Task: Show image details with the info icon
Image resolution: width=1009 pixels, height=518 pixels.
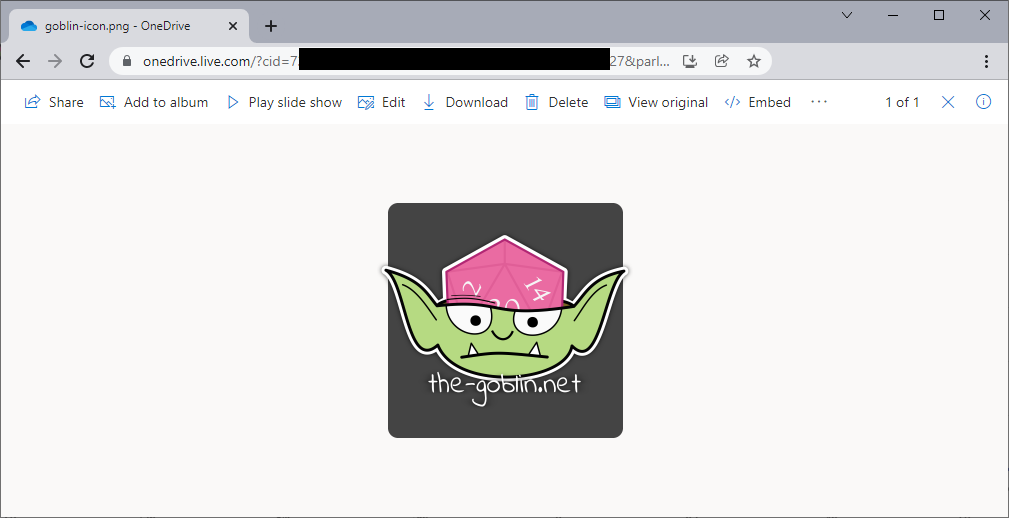Action: coord(983,102)
